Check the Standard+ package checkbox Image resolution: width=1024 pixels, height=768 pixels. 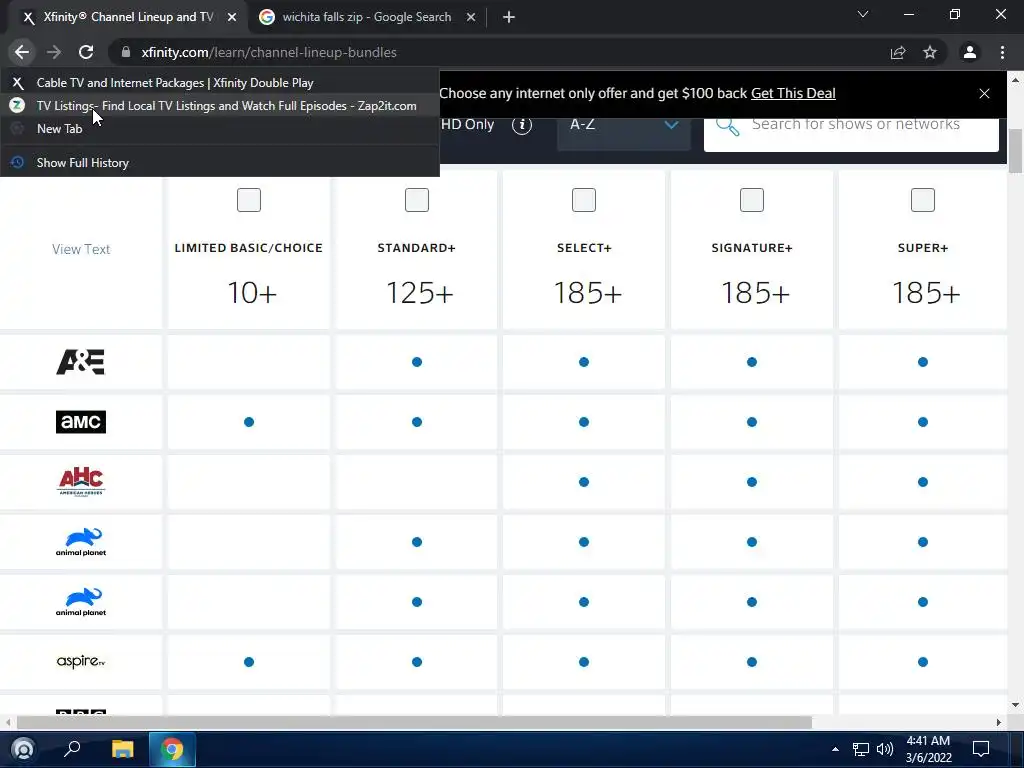(417, 200)
